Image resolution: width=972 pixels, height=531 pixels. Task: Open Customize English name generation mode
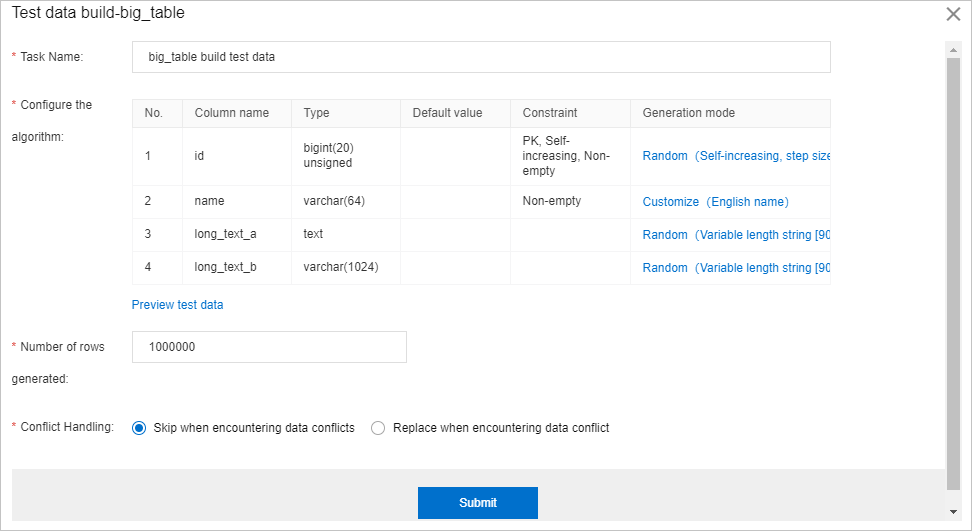click(x=715, y=202)
